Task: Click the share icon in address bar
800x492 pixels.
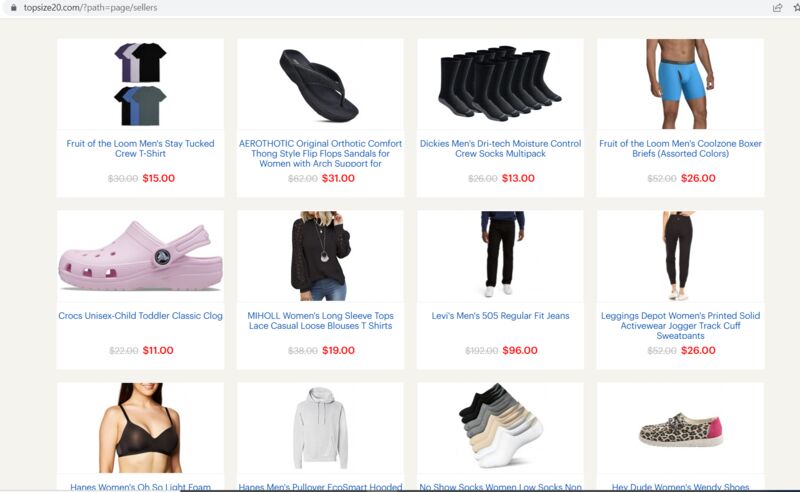Action: (778, 8)
